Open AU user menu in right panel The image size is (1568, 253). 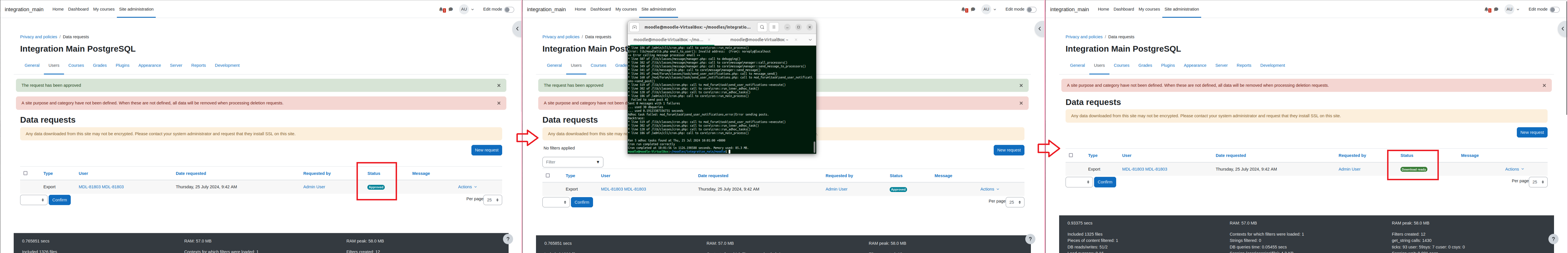click(x=1513, y=10)
